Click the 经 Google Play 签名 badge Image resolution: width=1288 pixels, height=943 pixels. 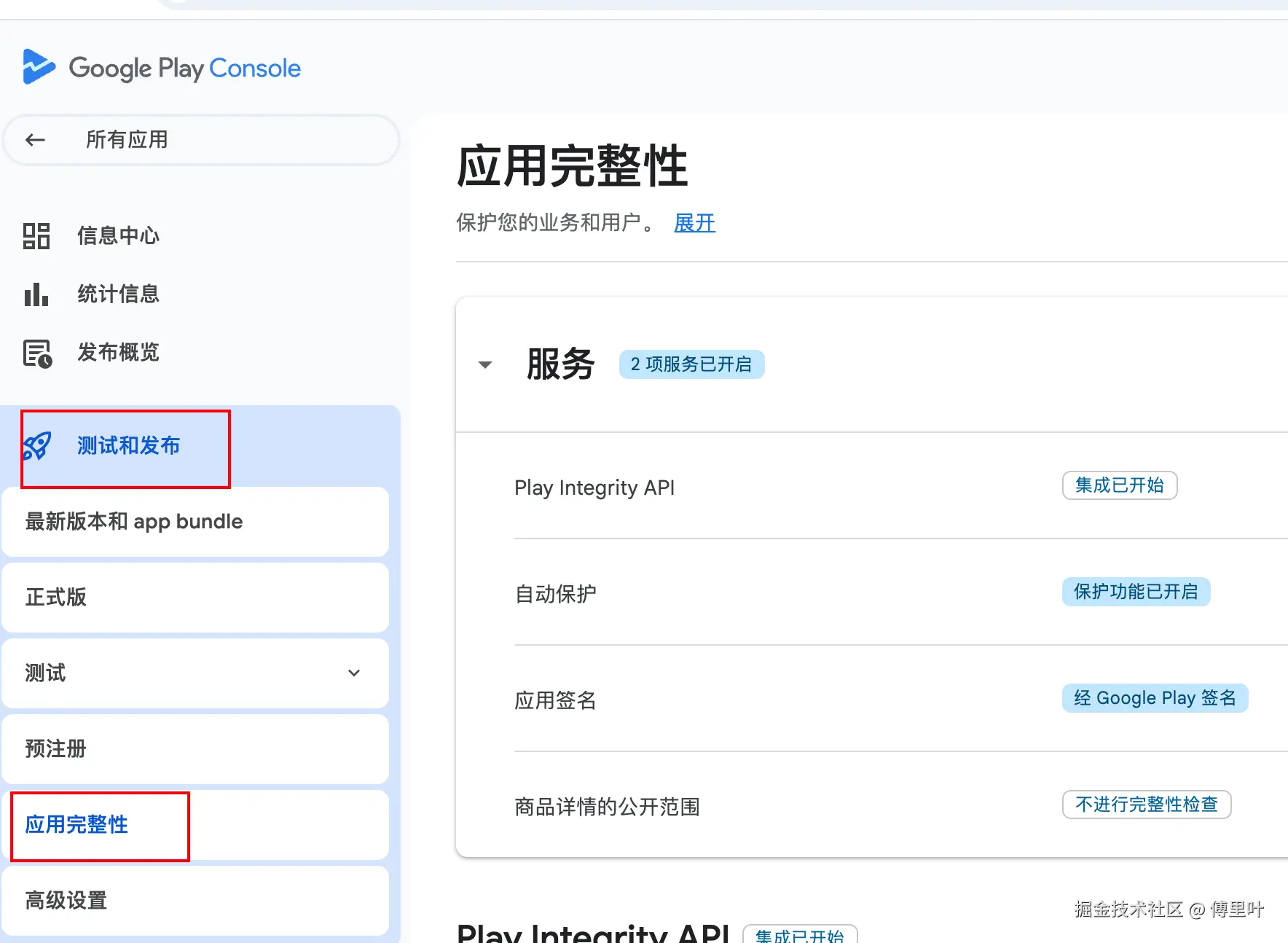(1155, 698)
